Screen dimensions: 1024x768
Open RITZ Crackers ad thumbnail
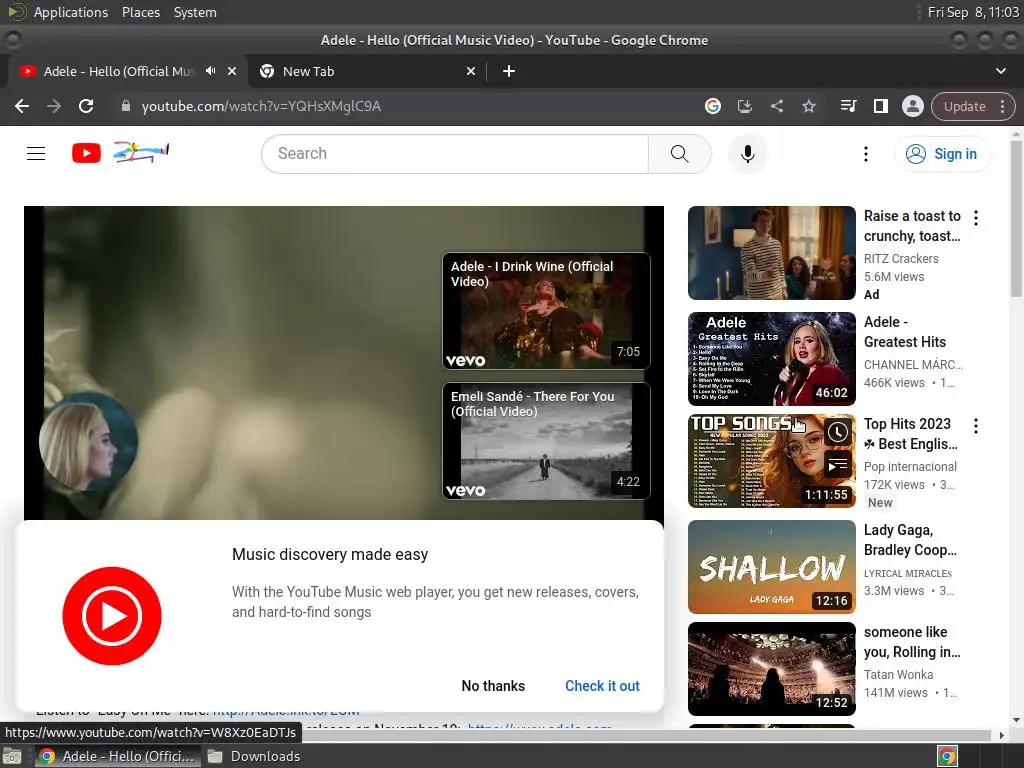click(x=771, y=253)
